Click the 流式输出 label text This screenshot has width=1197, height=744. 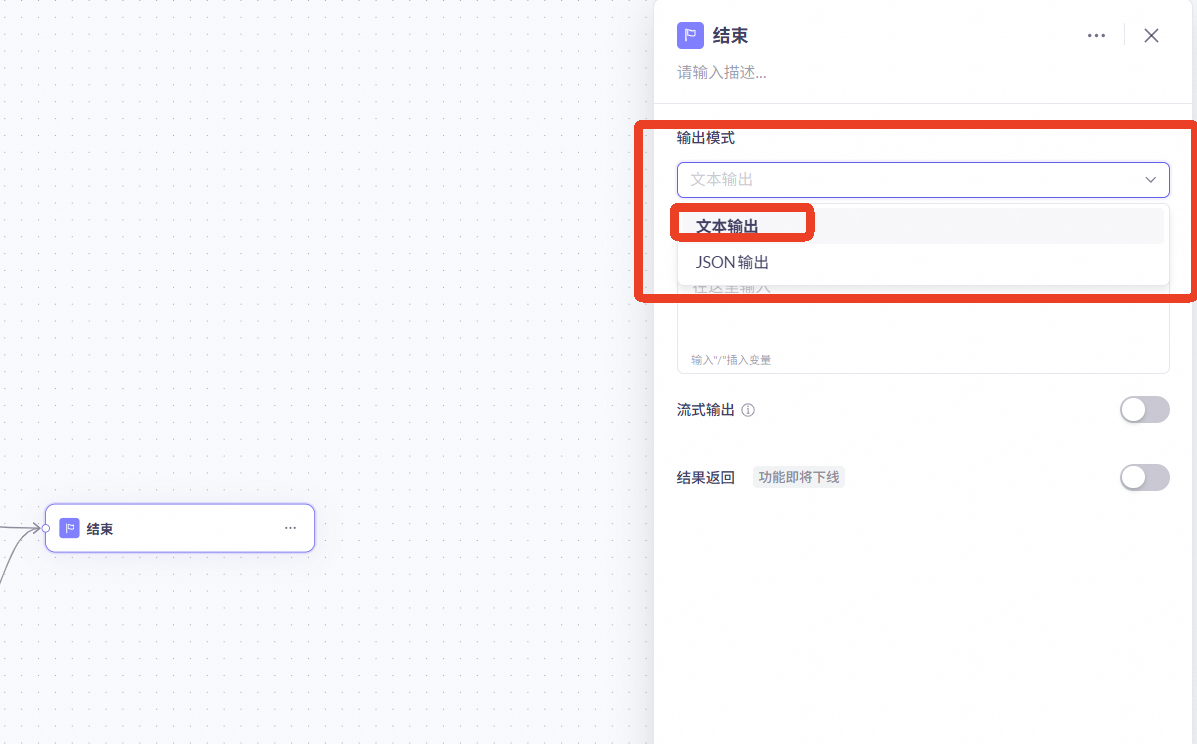click(x=705, y=411)
